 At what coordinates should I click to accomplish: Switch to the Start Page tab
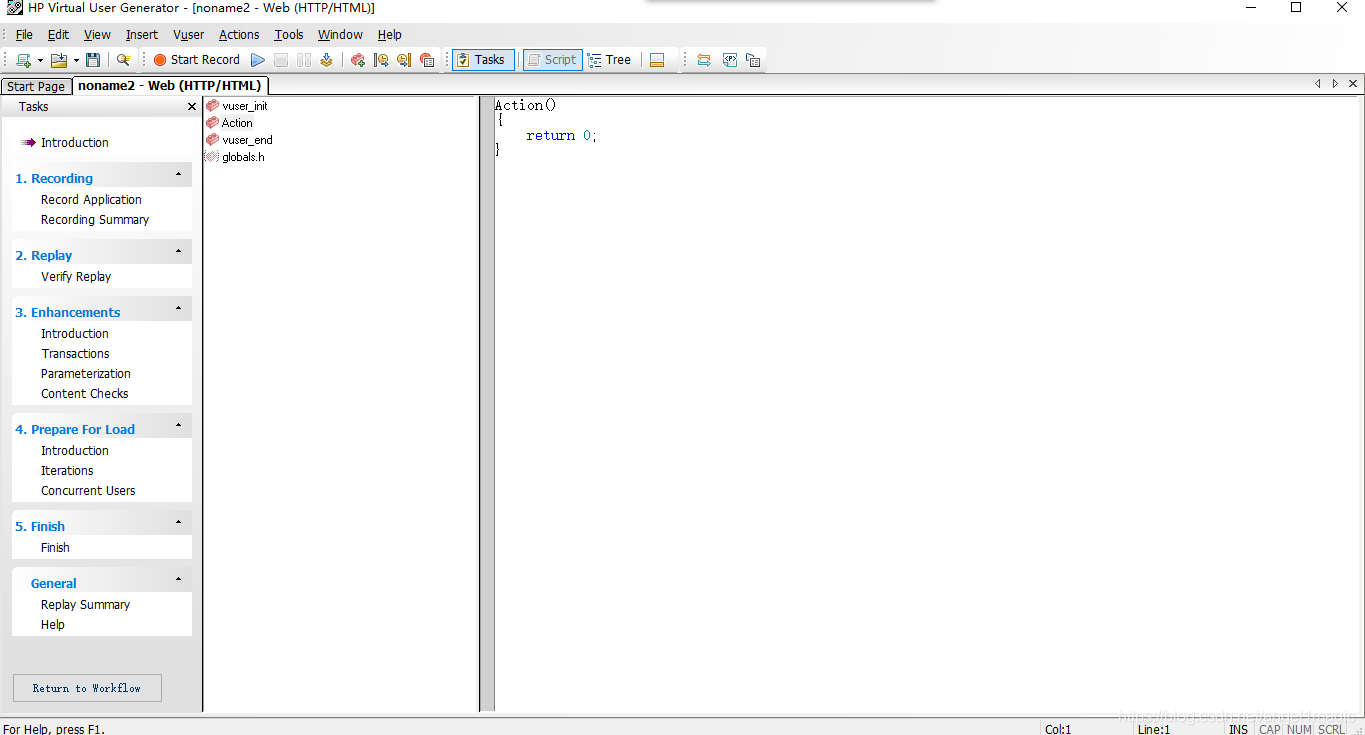pos(36,87)
